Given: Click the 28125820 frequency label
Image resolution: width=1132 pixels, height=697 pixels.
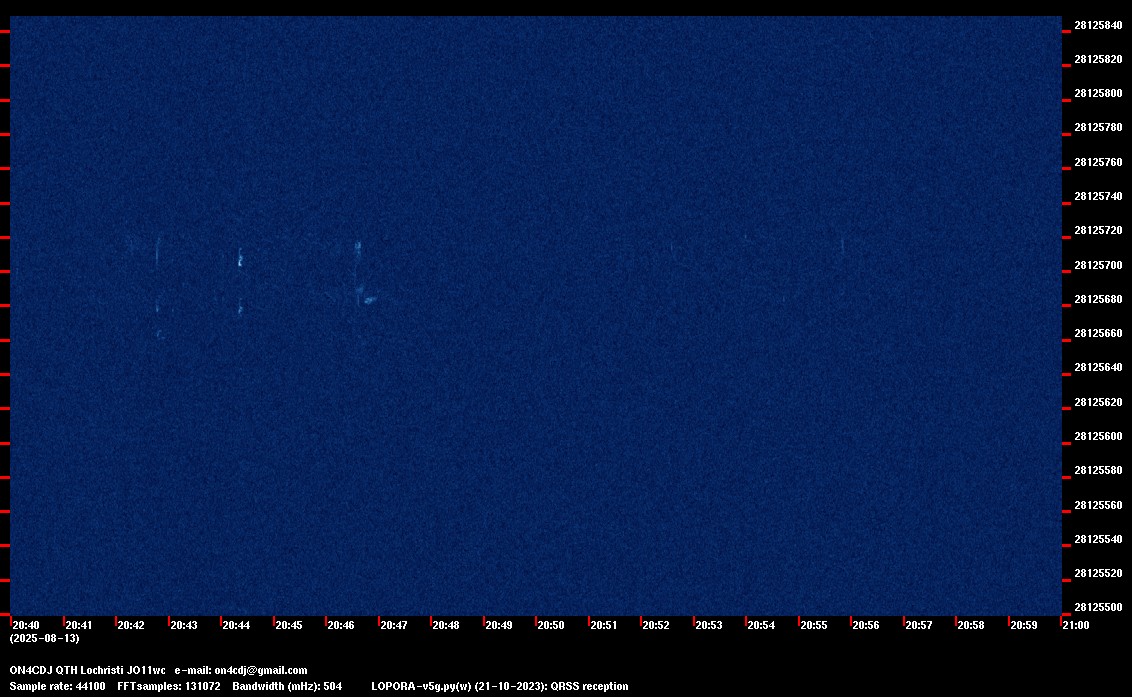Looking at the screenshot, I should [x=1098, y=59].
